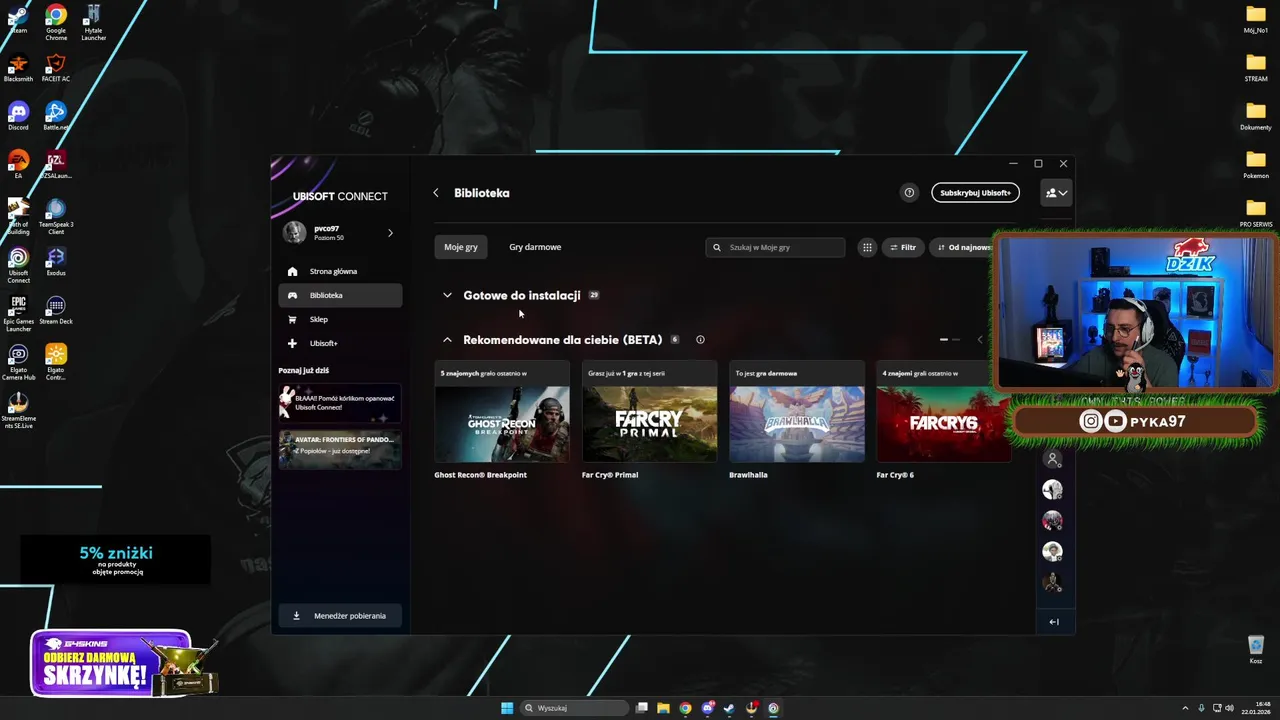The image size is (1280, 720).
Task: Open Steam desktop shortcut
Action: 18,20
